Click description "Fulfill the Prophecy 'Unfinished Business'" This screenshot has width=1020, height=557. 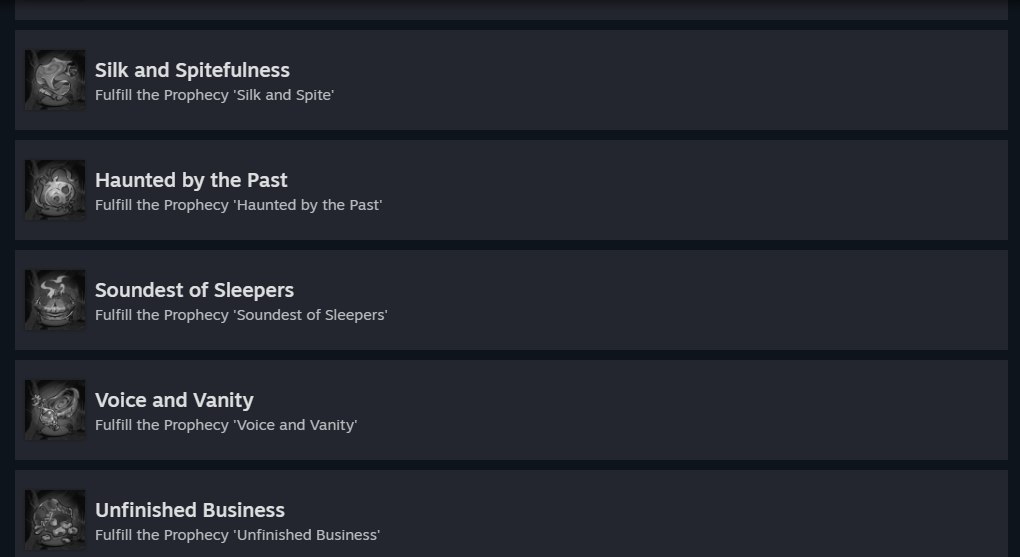tap(237, 535)
